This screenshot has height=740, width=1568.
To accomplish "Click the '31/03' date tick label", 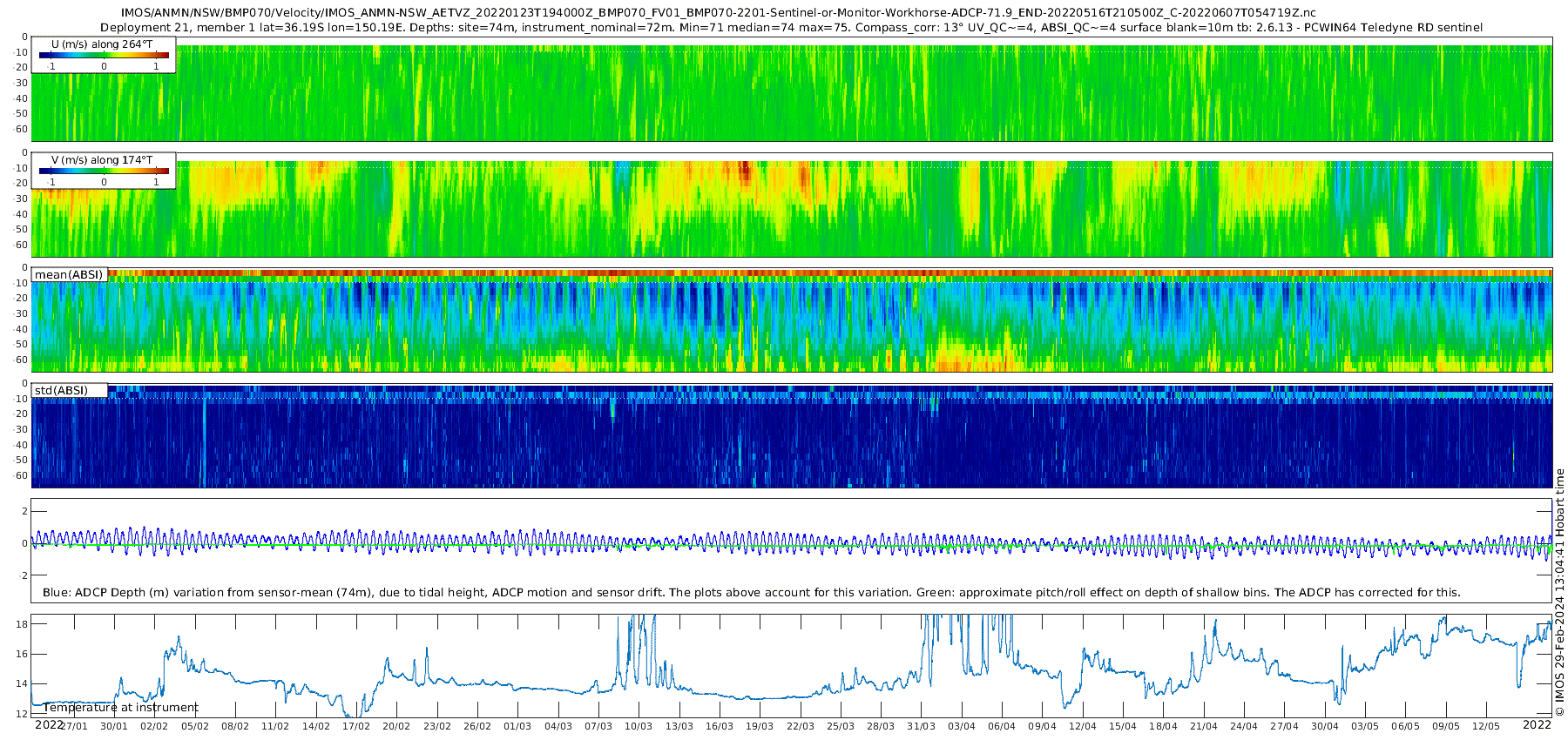I will [x=921, y=727].
